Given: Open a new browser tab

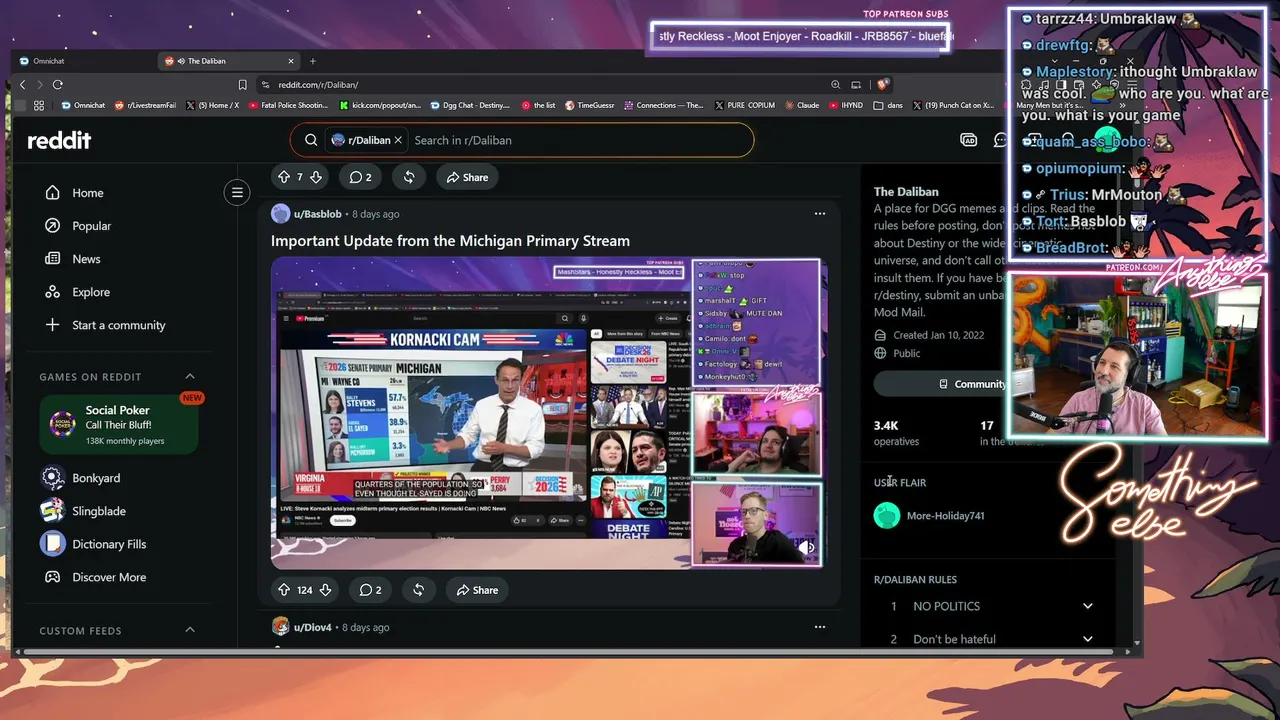Looking at the screenshot, I should (313, 61).
